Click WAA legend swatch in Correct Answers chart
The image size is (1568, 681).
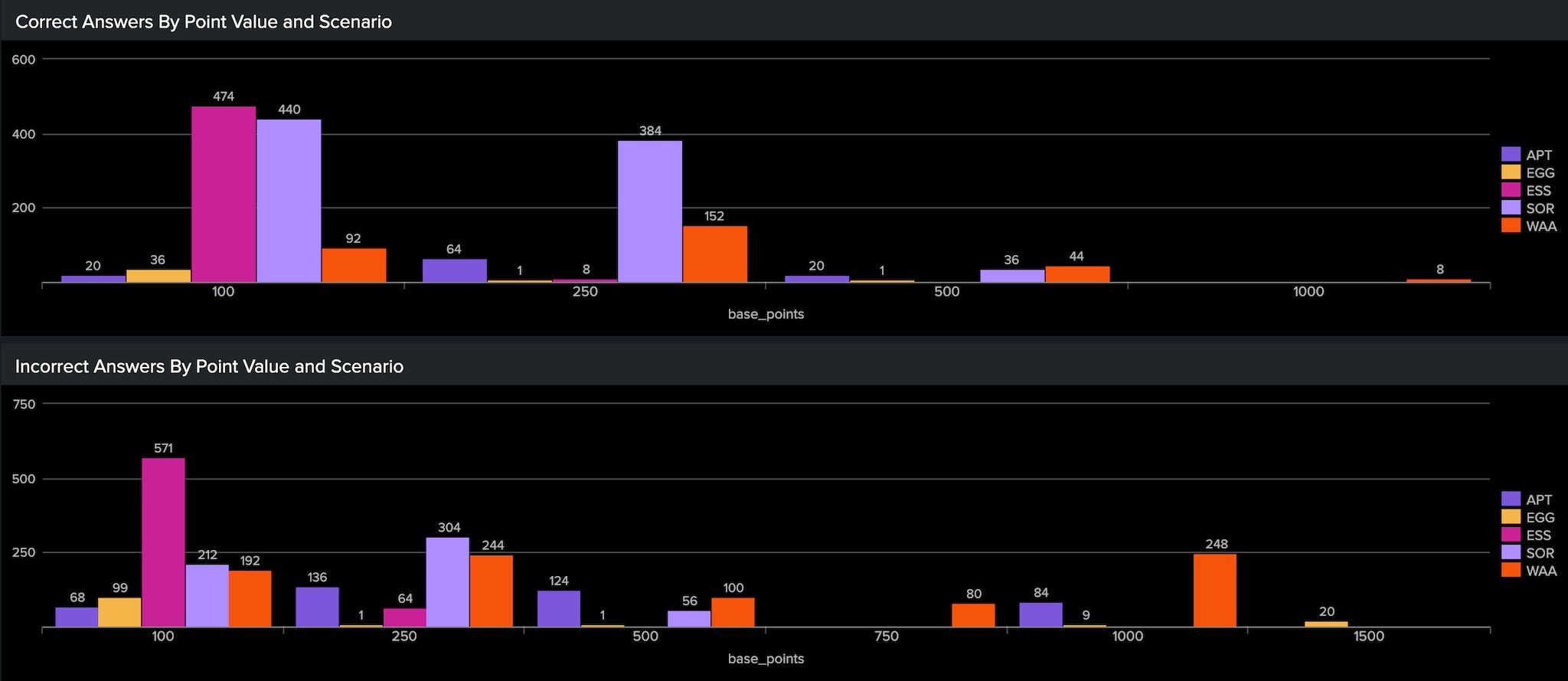pos(1511,225)
